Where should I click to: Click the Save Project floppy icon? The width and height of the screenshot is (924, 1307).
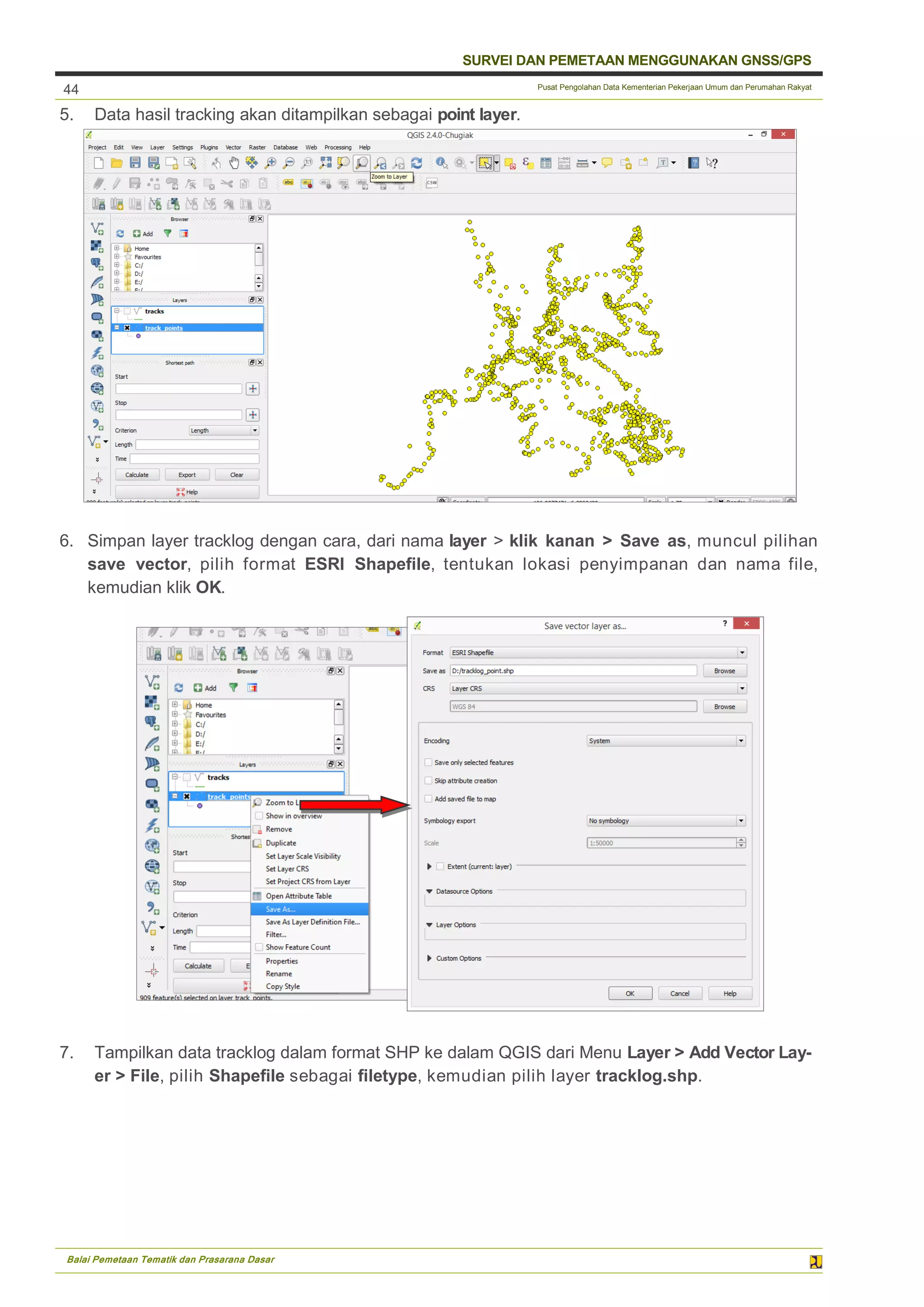(135, 163)
